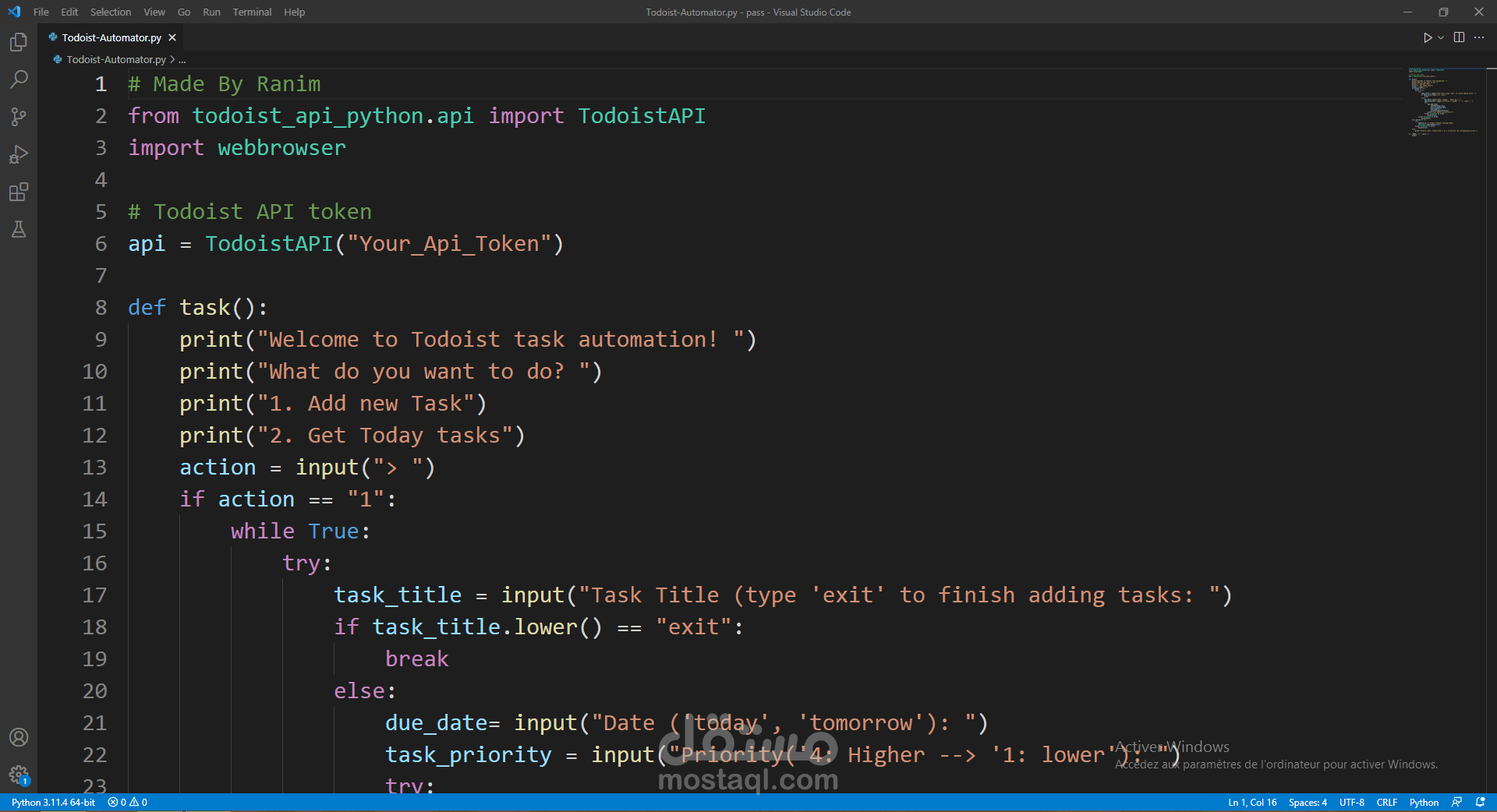The height and width of the screenshot is (812, 1497).
Task: Expand the breadcrumb ellipsis symbol list
Action: [x=182, y=59]
